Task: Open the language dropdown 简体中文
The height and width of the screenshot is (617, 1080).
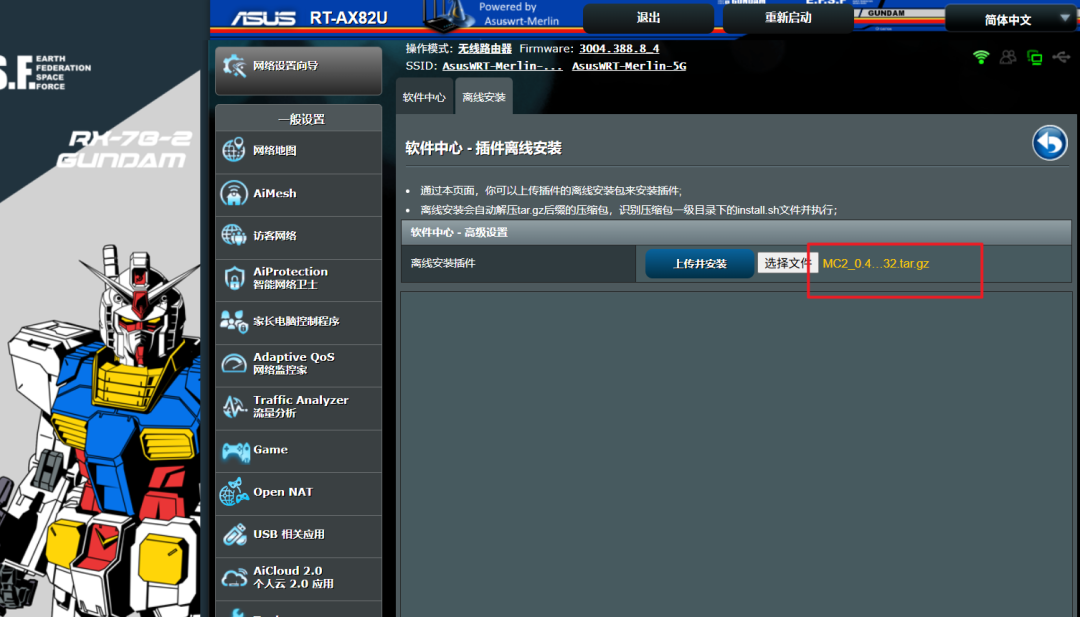Action: [1010, 19]
